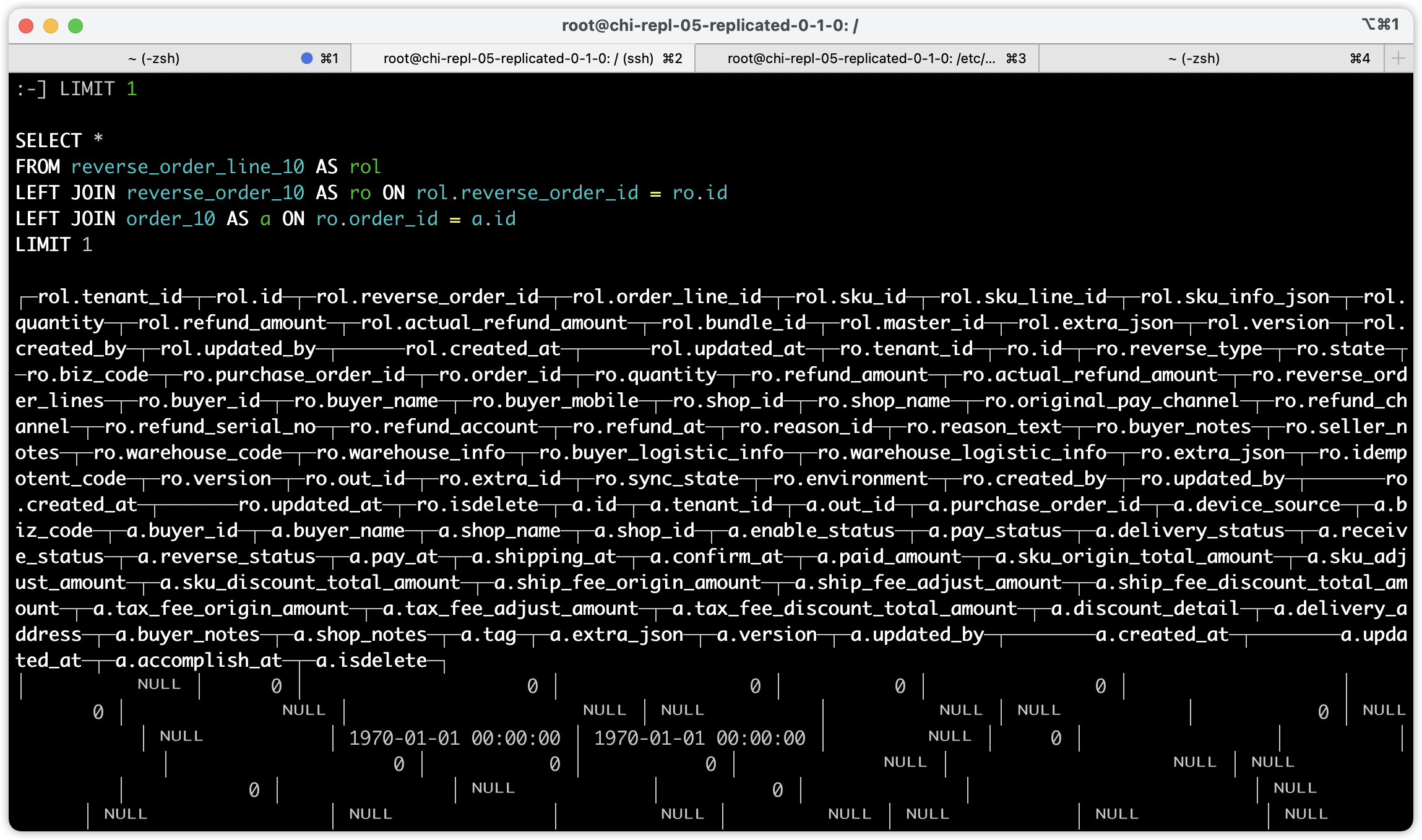Minimize the window using the yellow button
This screenshot has width=1422, height=840.
(x=51, y=25)
